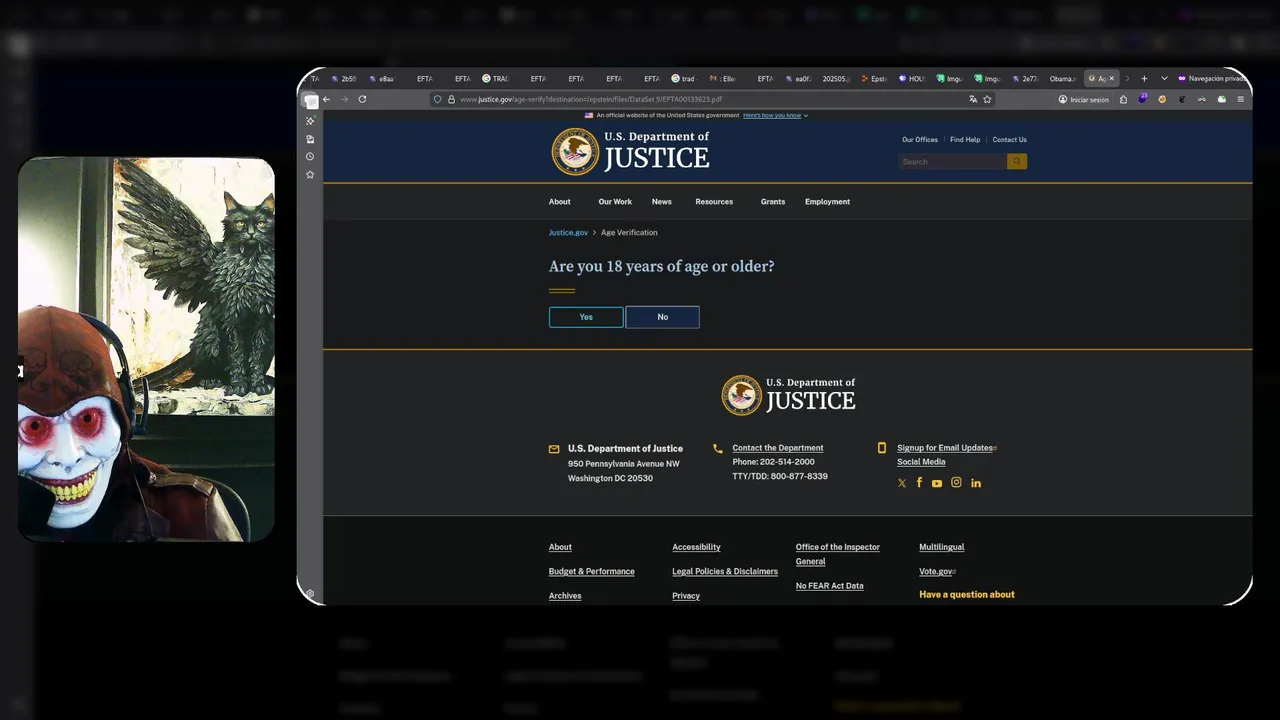This screenshot has width=1280, height=720.
Task: Switch to the 2b59 tab
Action: pyautogui.click(x=344, y=78)
